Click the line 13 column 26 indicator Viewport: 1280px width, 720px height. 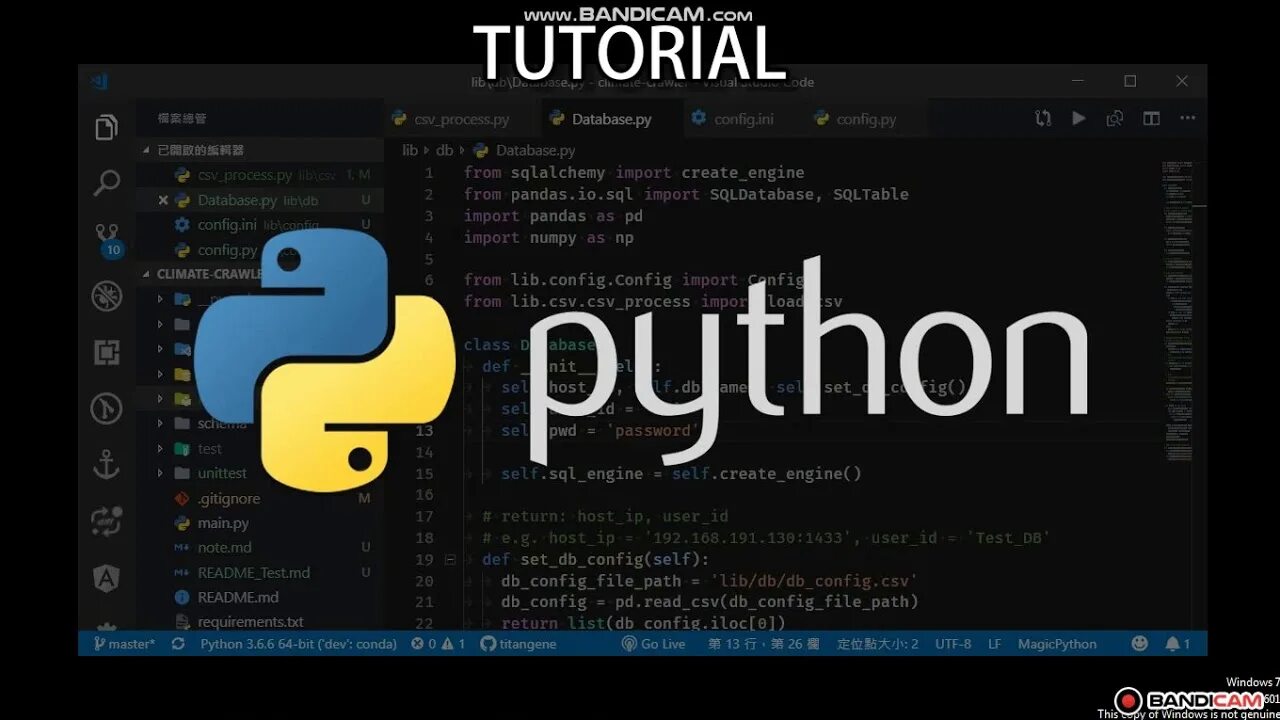(x=763, y=644)
